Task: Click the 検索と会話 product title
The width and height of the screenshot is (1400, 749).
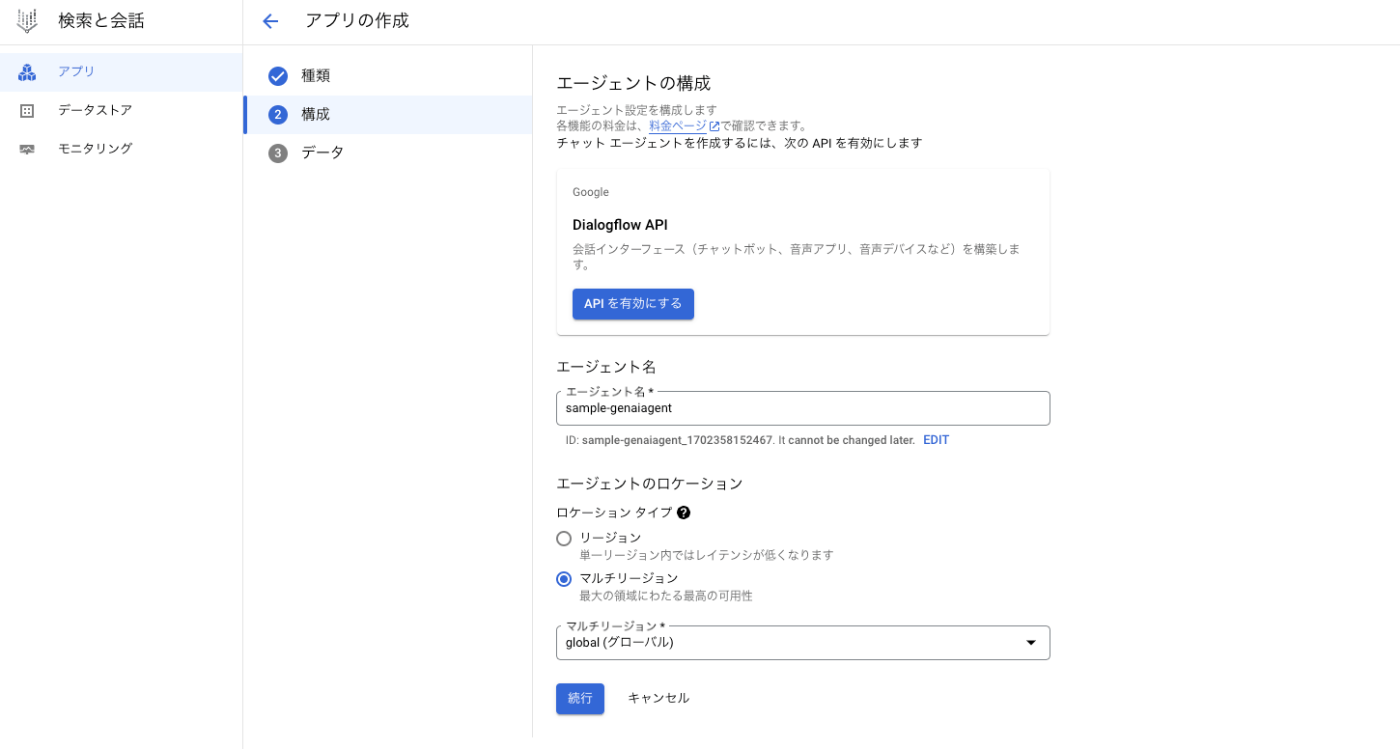Action: tap(101, 20)
